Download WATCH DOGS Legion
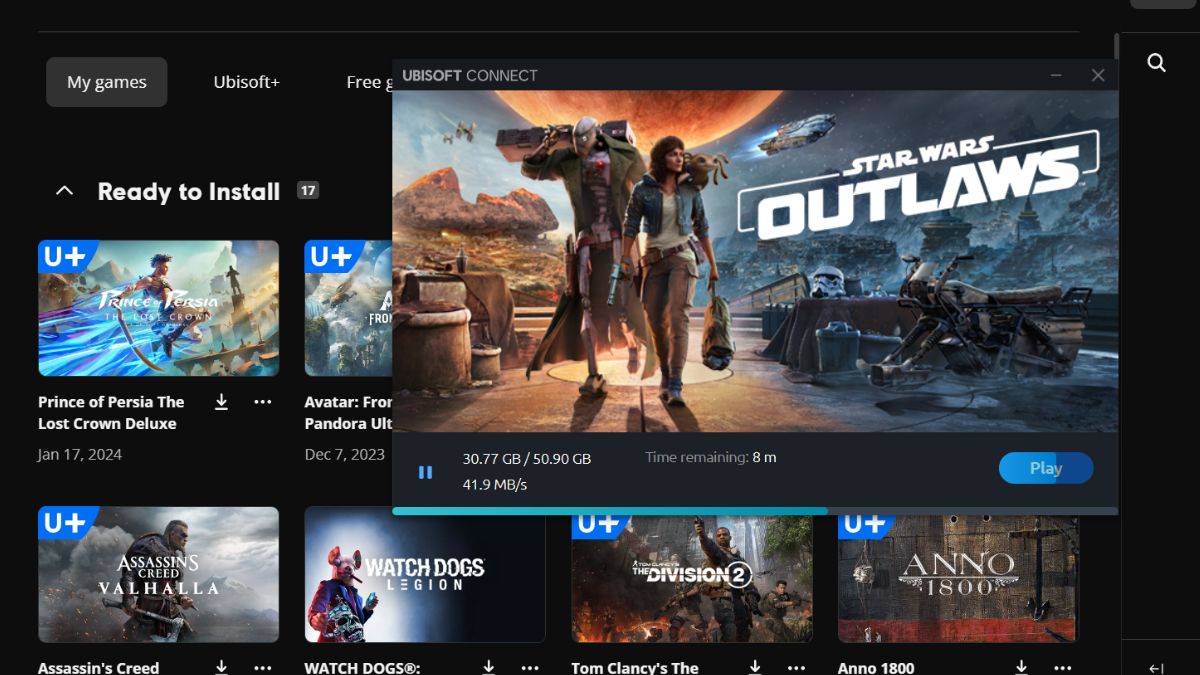The image size is (1200, 675). point(489,667)
